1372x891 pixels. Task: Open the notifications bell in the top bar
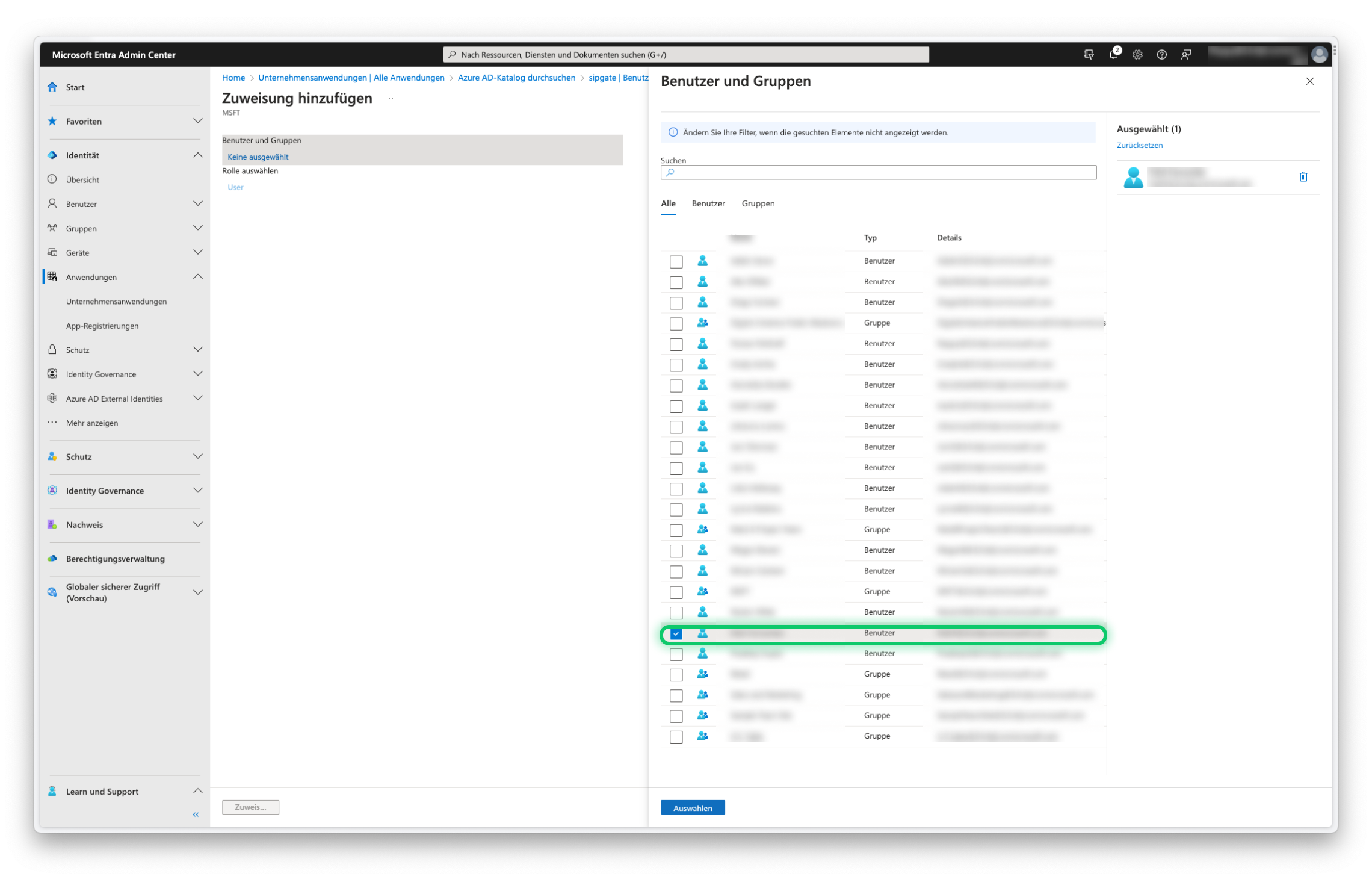tap(1113, 54)
